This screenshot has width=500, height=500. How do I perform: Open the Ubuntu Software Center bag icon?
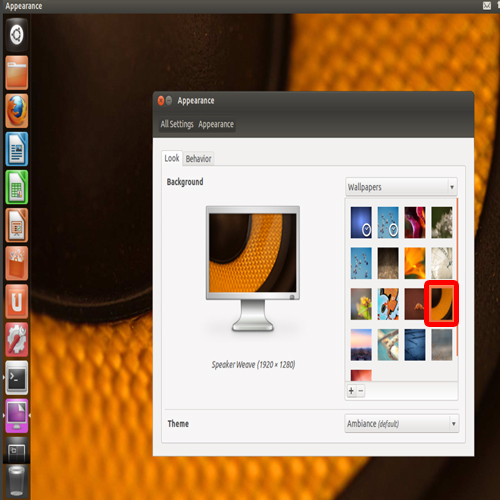point(16,263)
